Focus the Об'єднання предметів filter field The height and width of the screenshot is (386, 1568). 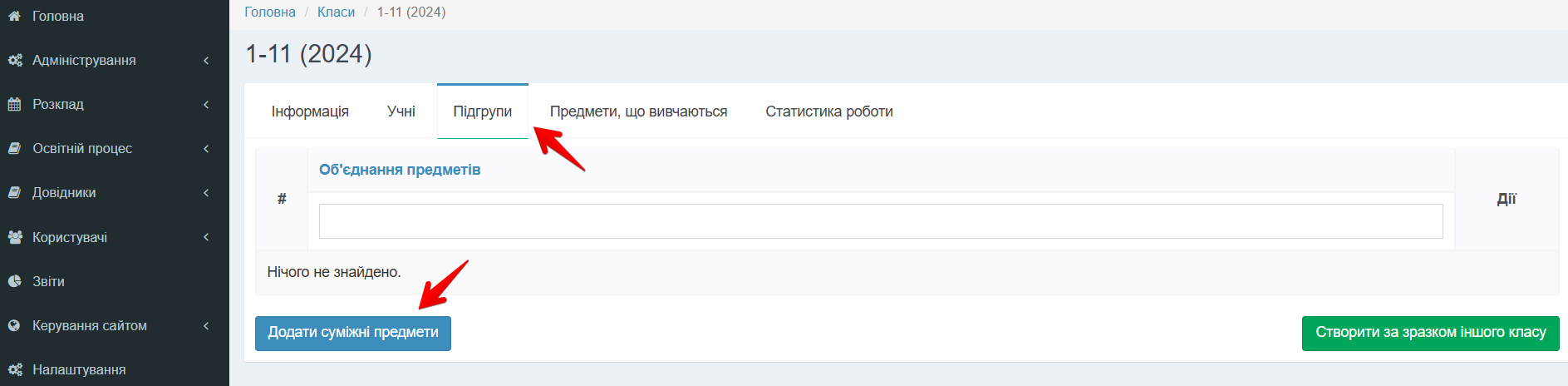click(881, 221)
